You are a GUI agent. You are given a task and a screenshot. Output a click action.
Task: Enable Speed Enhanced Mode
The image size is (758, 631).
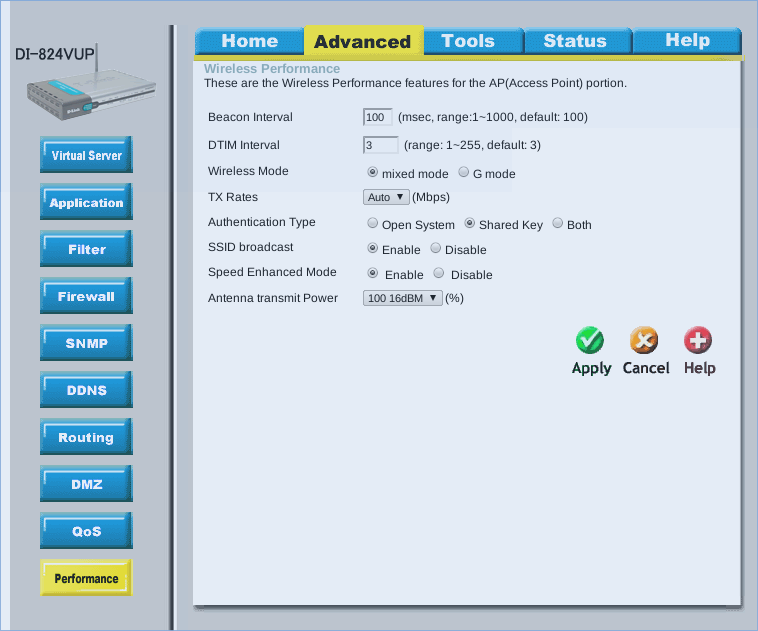(x=372, y=273)
